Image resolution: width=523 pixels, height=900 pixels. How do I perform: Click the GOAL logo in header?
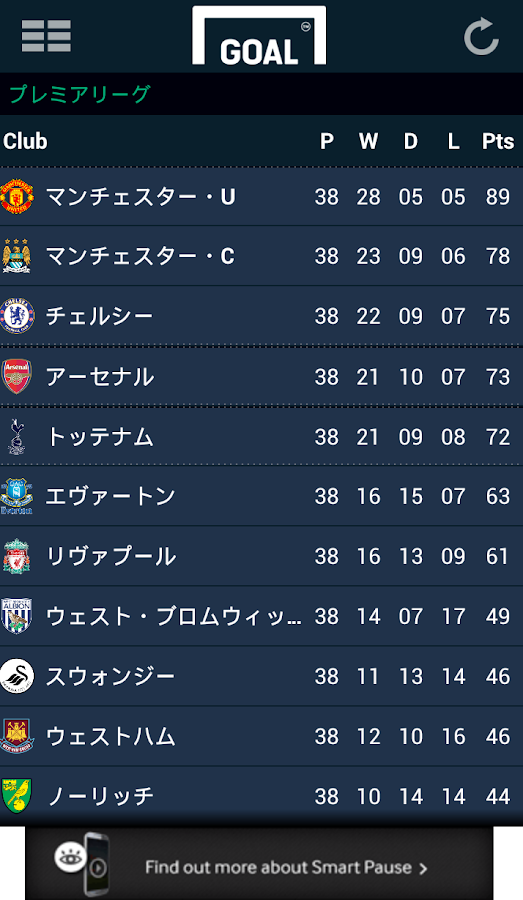click(x=259, y=36)
